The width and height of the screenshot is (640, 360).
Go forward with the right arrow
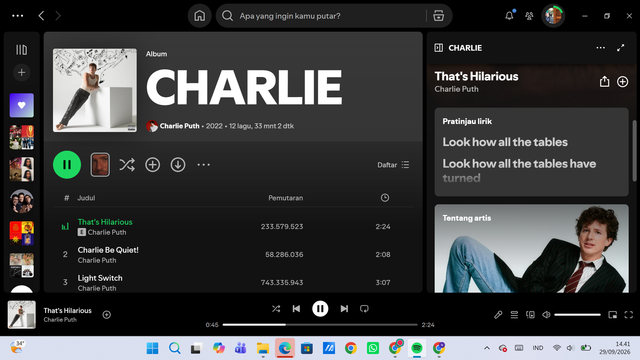point(58,16)
